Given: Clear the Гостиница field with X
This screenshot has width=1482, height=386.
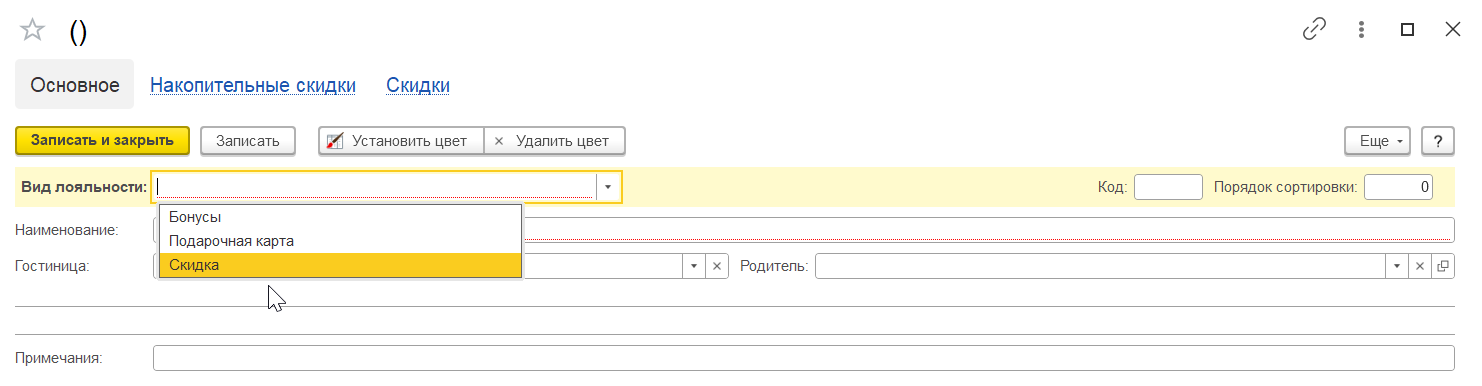Looking at the screenshot, I should coord(717,266).
